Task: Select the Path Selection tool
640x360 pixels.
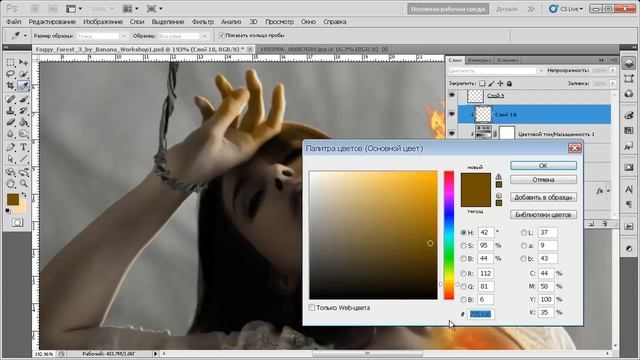Action: pos(11,159)
